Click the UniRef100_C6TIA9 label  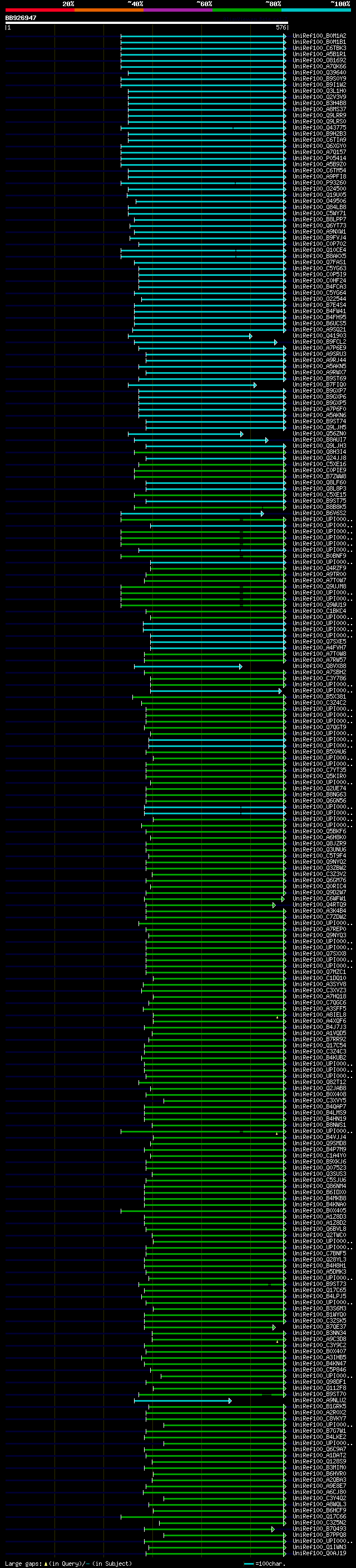319,140
